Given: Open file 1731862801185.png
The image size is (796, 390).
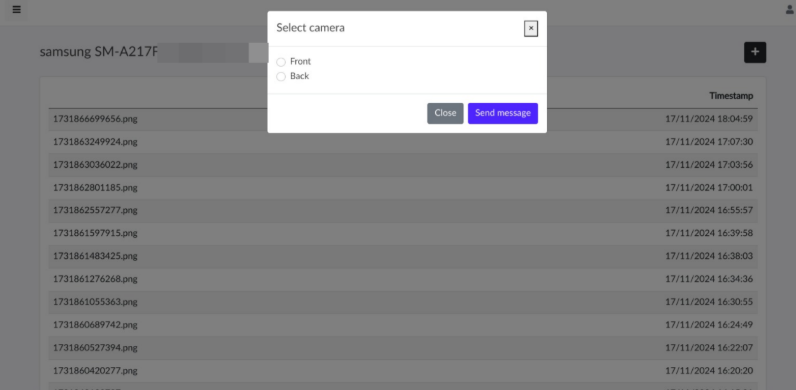Looking at the screenshot, I should (x=95, y=187).
